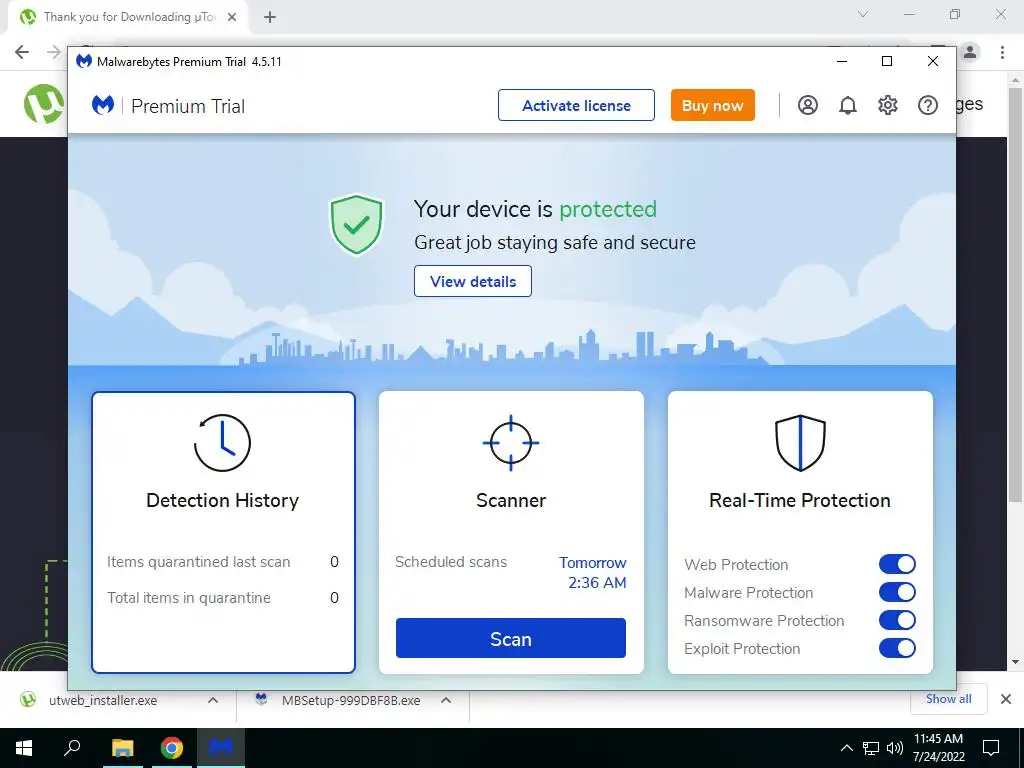Click the Chrome page scrollbar
Image resolution: width=1024 pixels, height=768 pixels.
click(1015, 294)
